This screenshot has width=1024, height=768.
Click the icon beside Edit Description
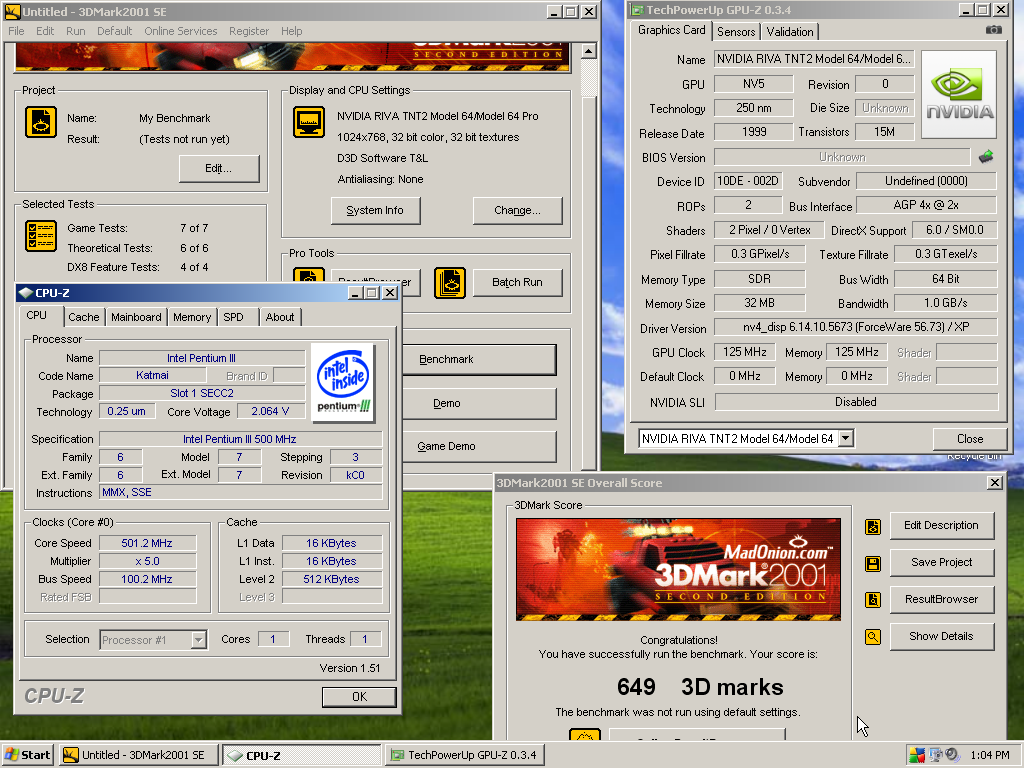point(873,526)
